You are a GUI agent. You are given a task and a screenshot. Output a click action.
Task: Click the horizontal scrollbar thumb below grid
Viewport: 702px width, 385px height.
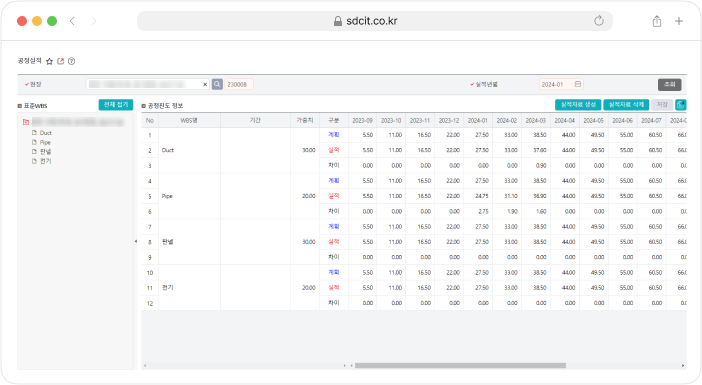point(460,365)
